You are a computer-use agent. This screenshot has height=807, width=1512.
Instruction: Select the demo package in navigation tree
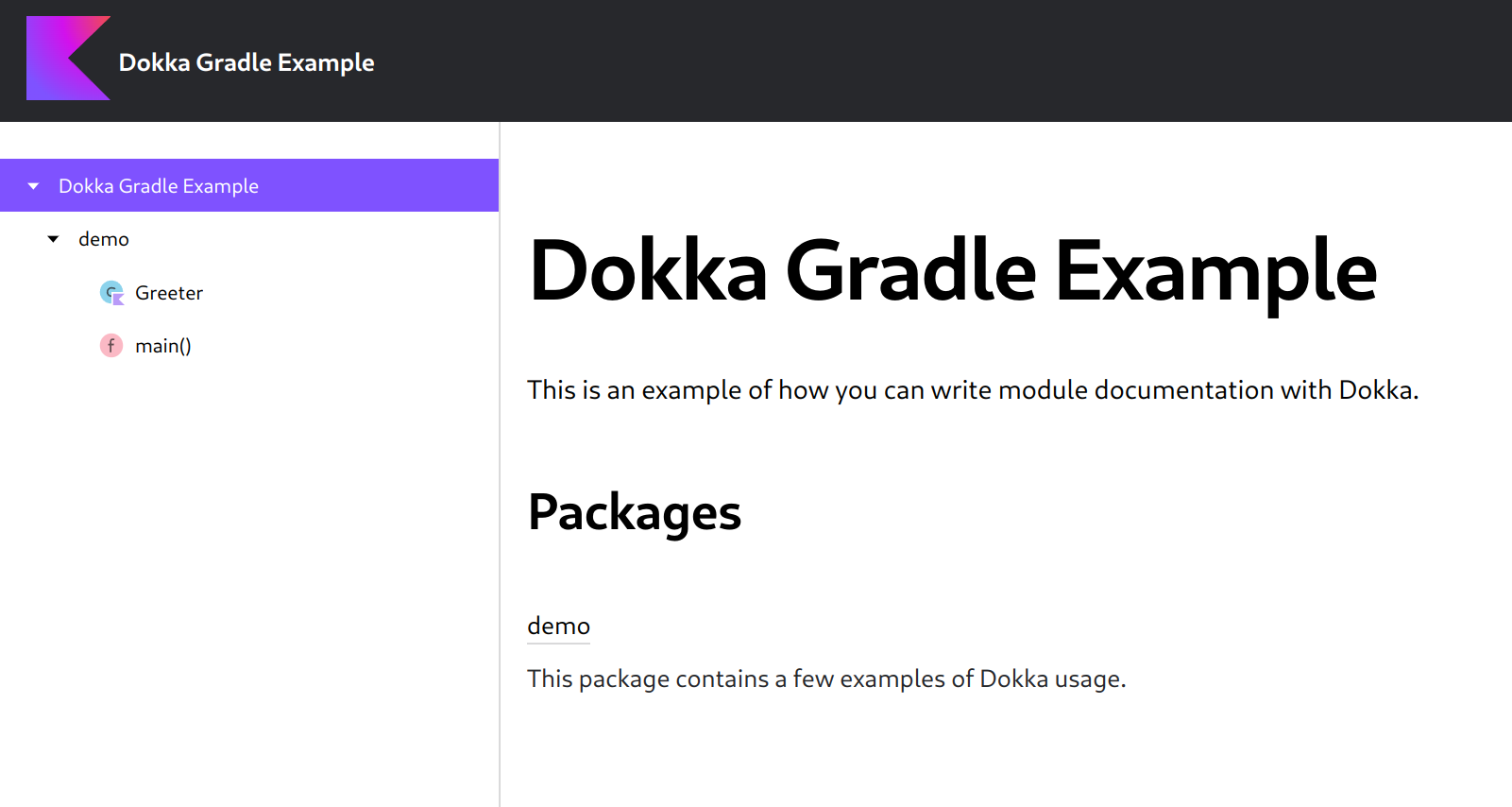tap(104, 239)
